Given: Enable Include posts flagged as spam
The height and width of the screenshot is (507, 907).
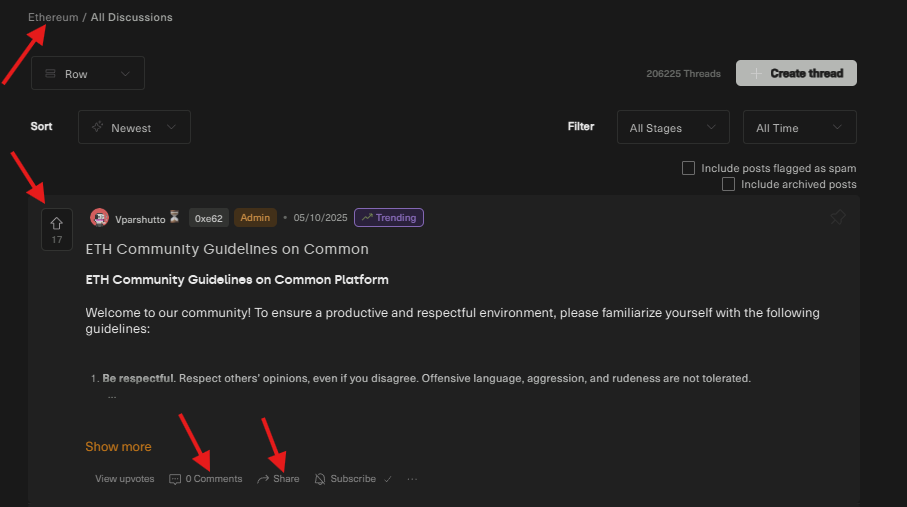Looking at the screenshot, I should (x=688, y=168).
